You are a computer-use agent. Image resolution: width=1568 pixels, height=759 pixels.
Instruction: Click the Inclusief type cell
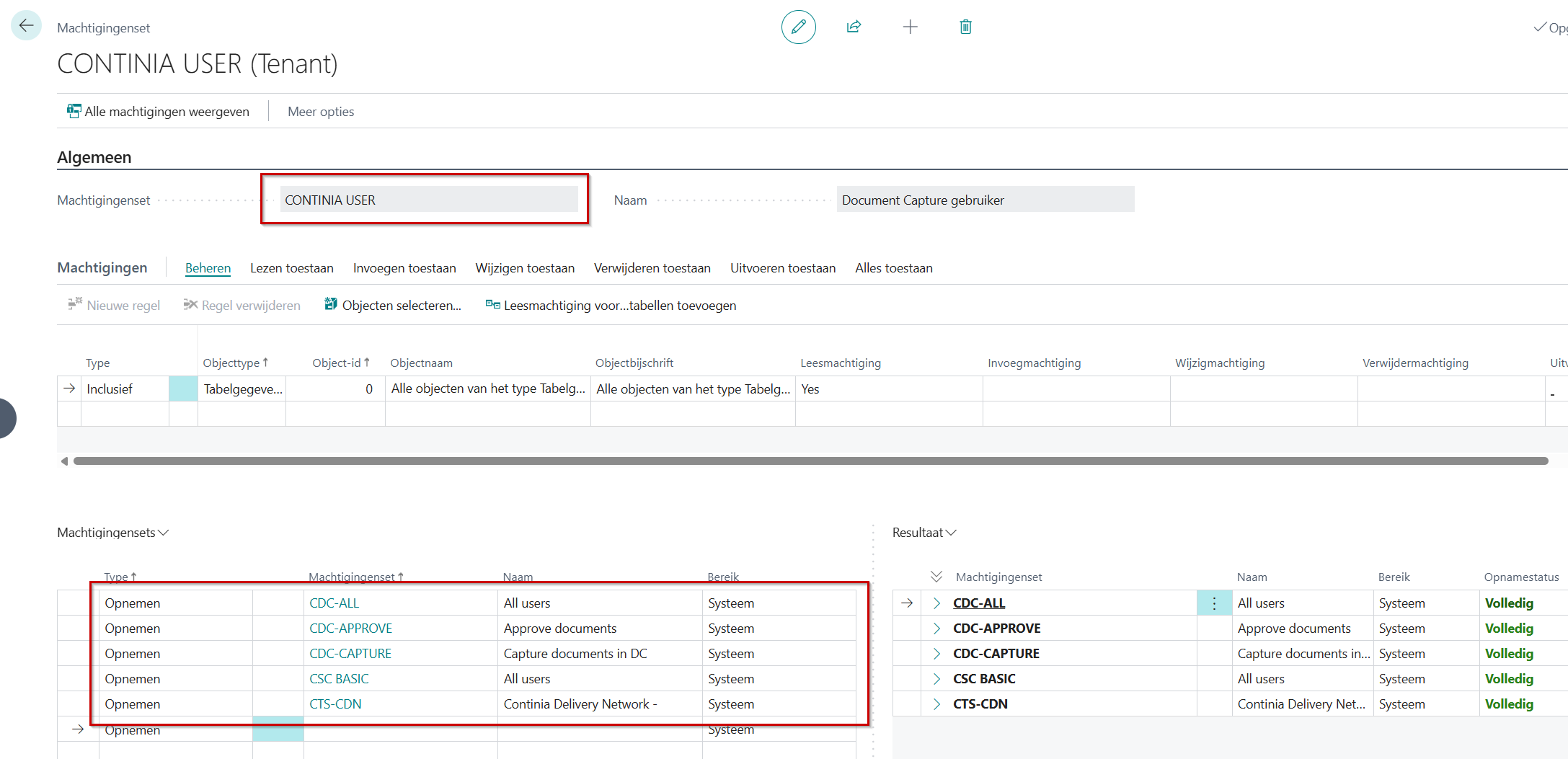(x=125, y=389)
